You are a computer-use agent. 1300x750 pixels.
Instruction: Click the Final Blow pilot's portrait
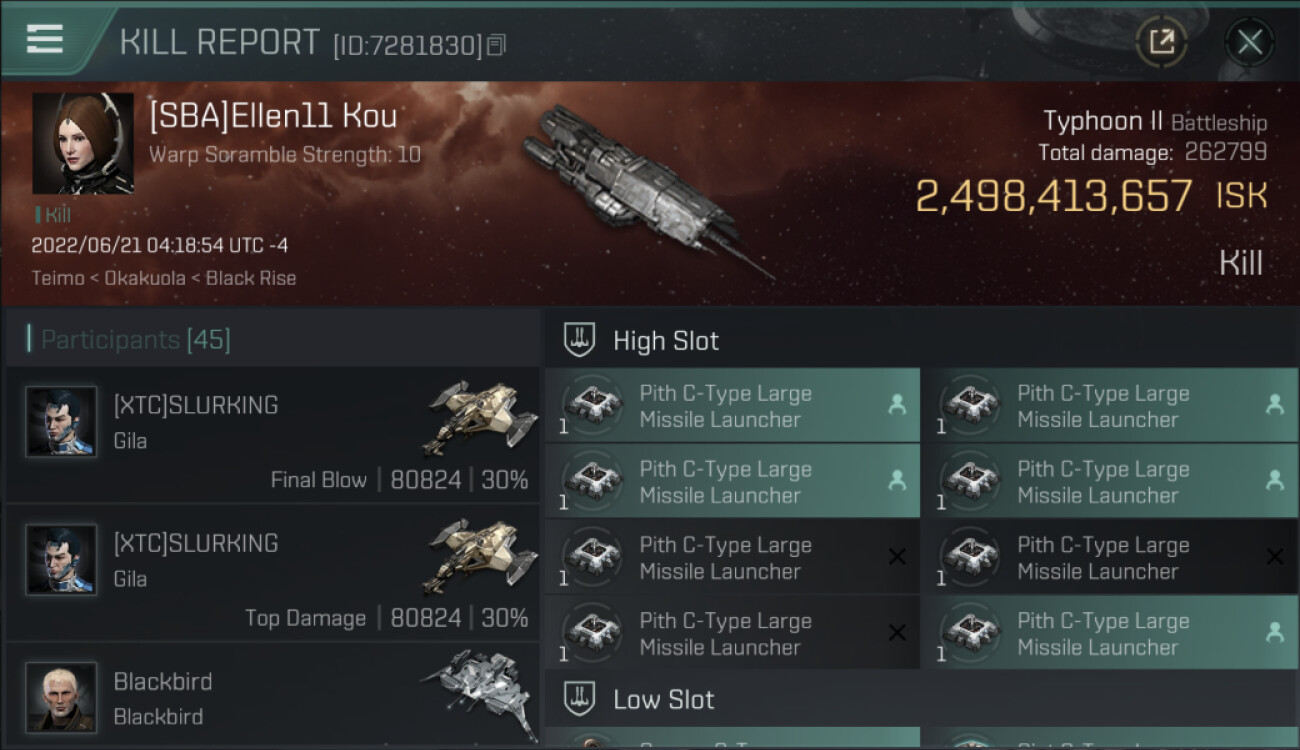[61, 421]
